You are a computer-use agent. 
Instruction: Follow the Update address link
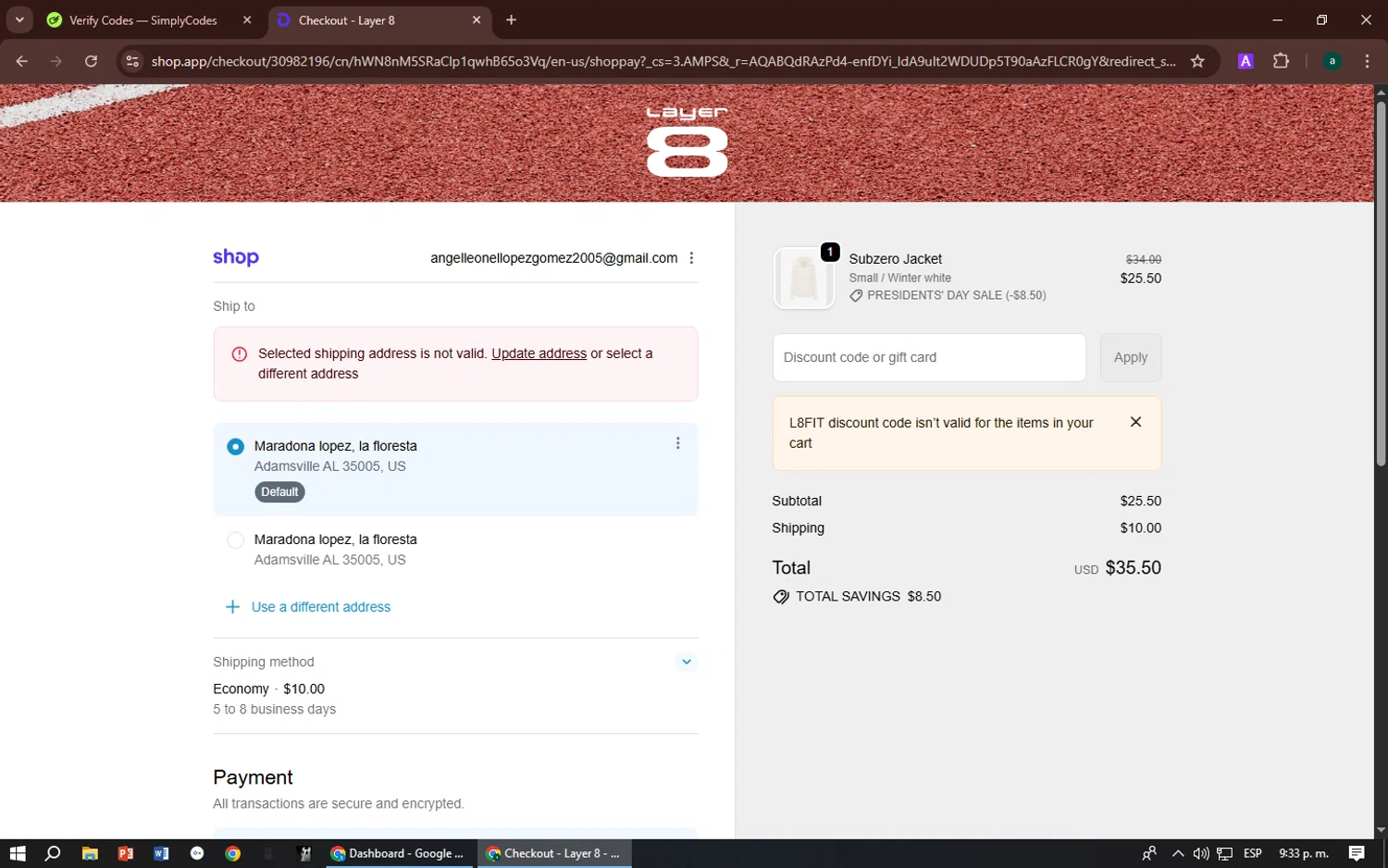click(x=539, y=353)
